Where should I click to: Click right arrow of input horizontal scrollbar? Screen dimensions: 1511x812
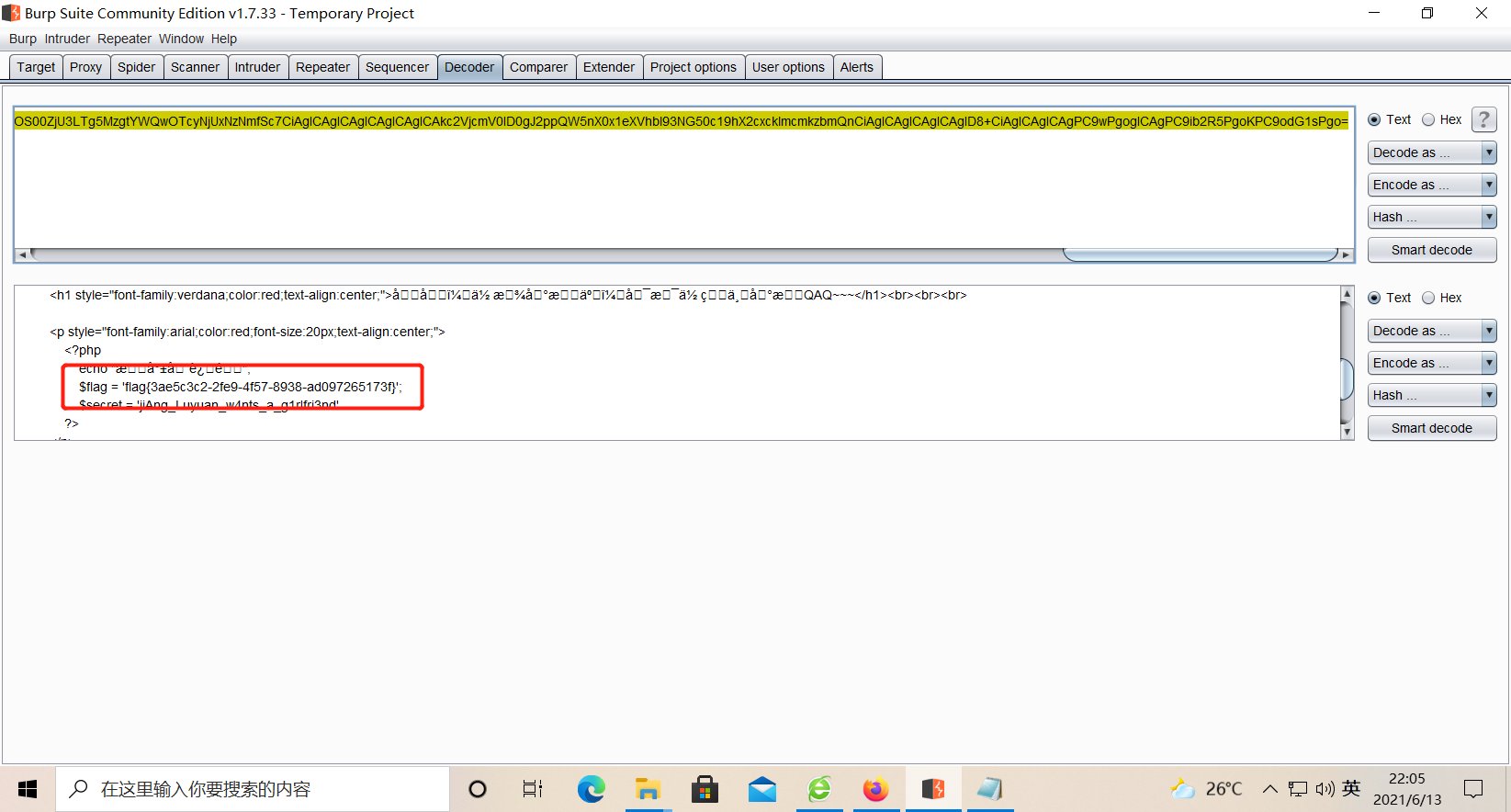[x=1346, y=254]
